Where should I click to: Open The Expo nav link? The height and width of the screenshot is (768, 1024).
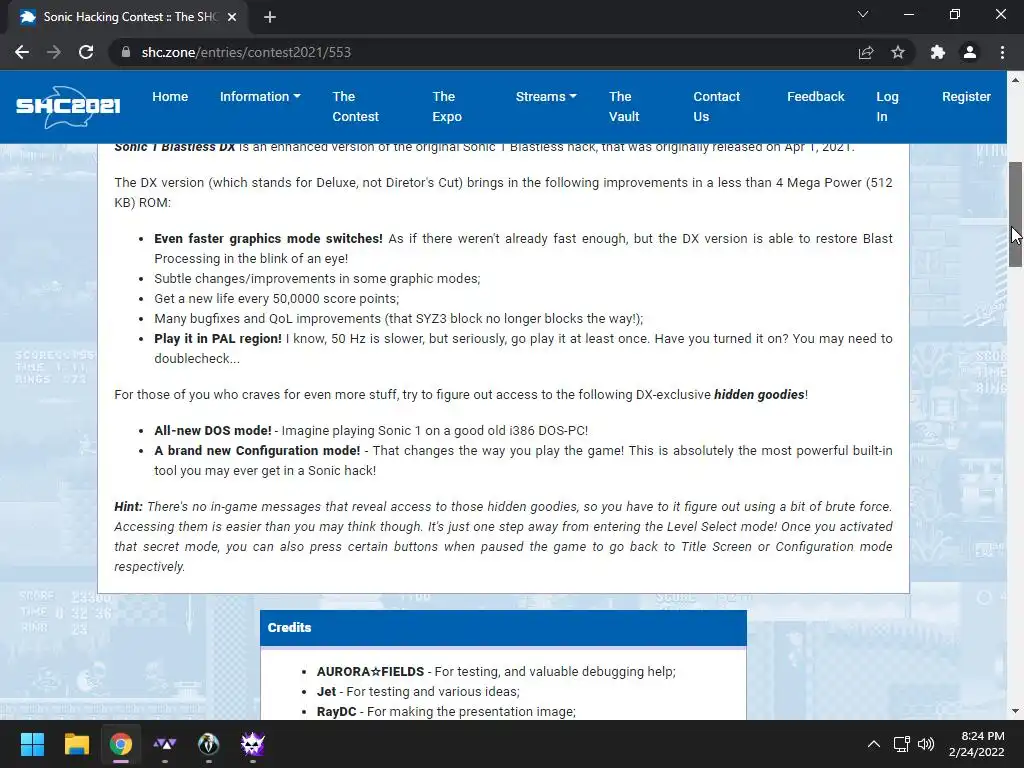point(447,106)
